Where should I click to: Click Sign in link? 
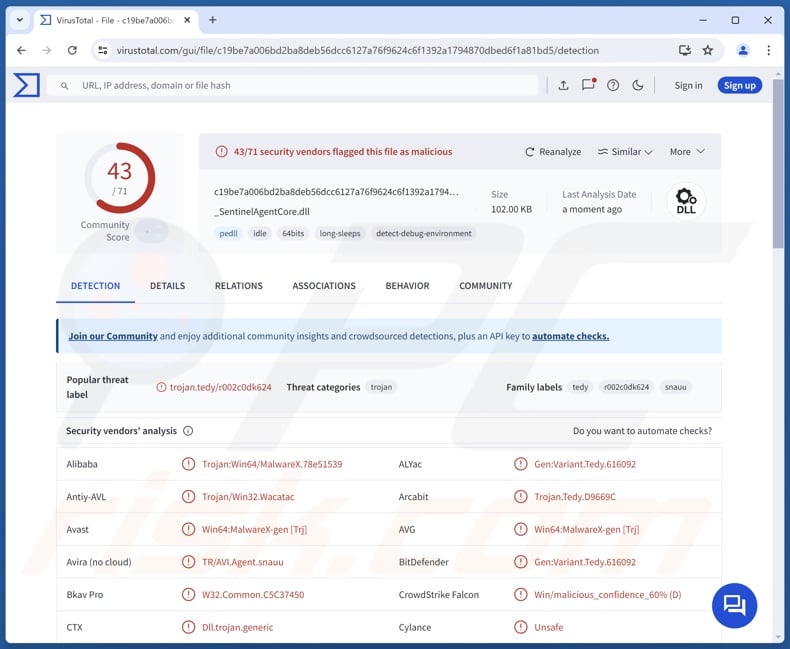(688, 85)
